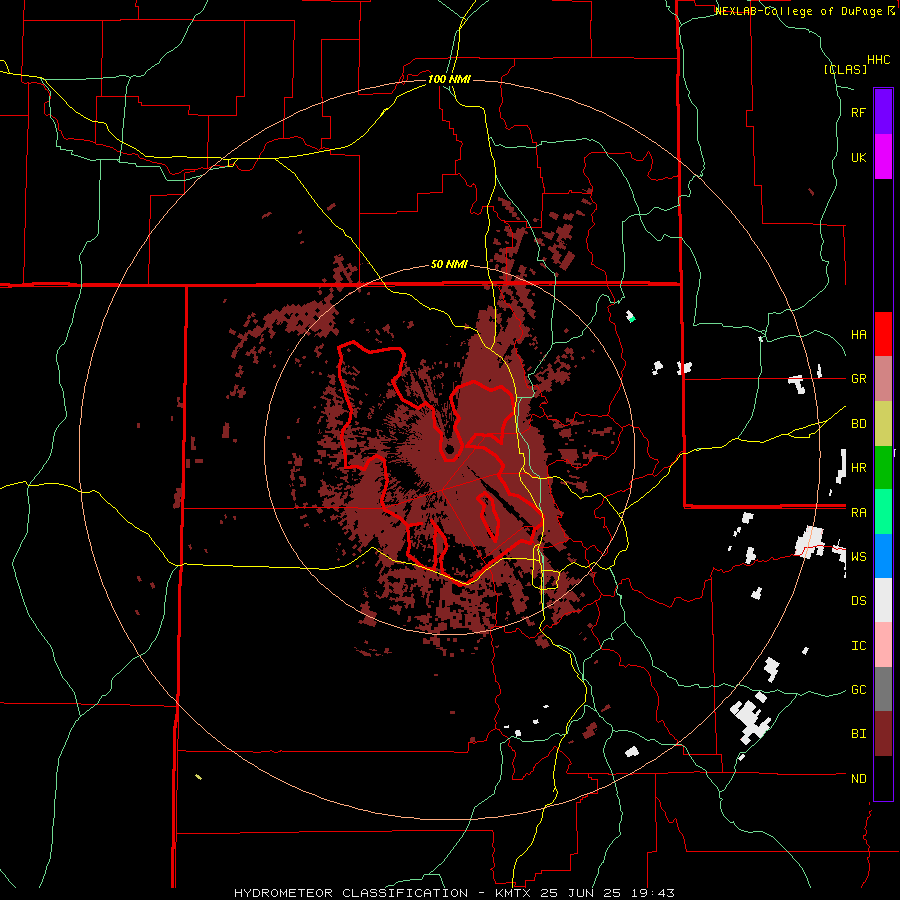Pick the DS white legend swatch

pyautogui.click(x=883, y=600)
